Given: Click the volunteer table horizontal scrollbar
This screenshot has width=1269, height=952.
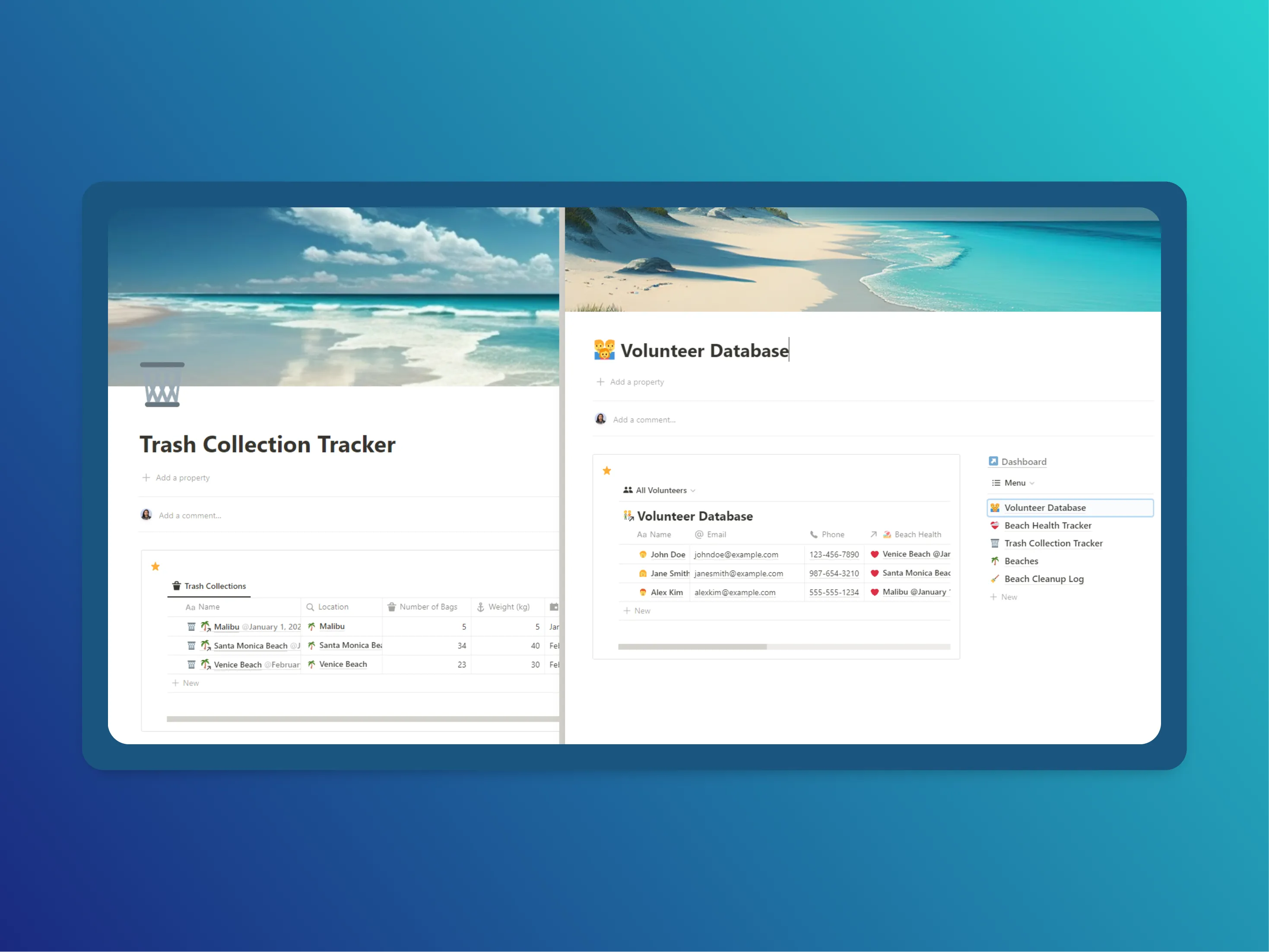Looking at the screenshot, I should point(692,647).
